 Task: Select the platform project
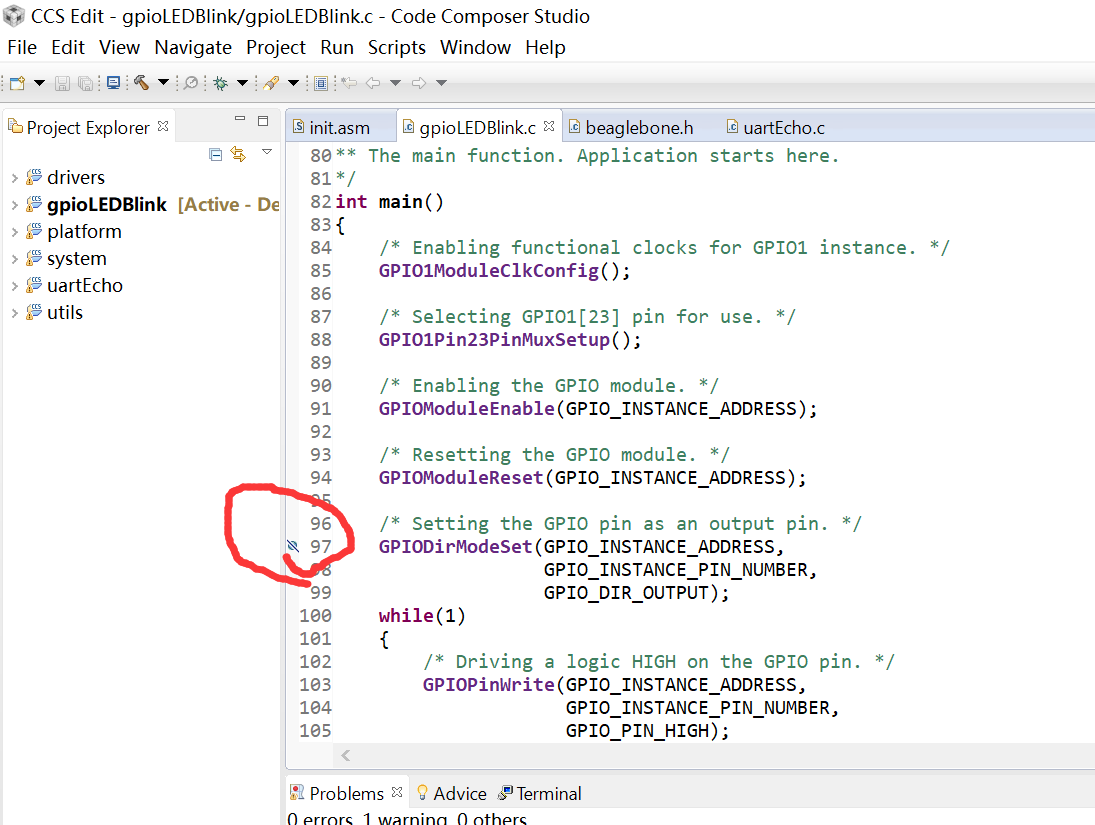[x=84, y=231]
